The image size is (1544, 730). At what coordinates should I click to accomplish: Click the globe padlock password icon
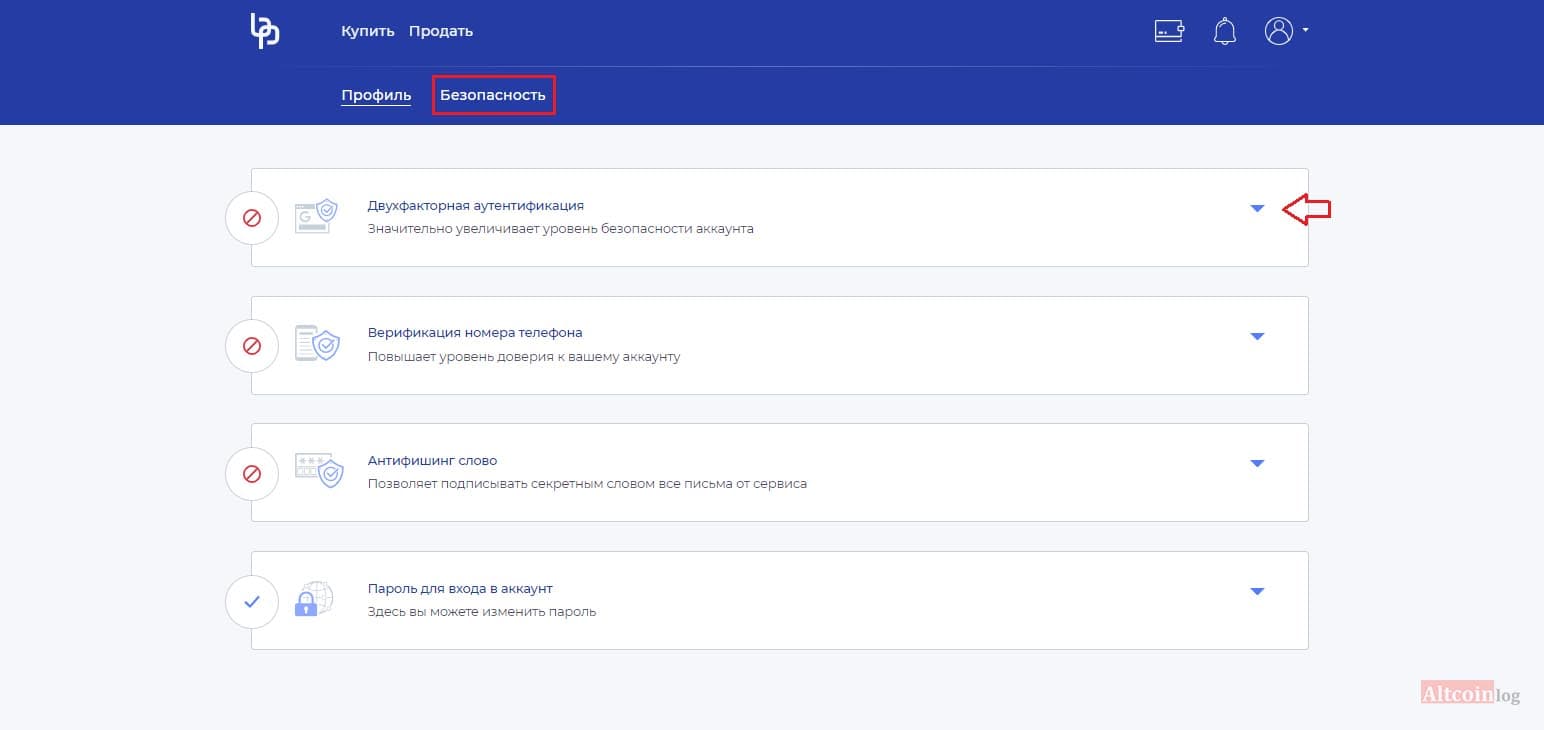313,598
